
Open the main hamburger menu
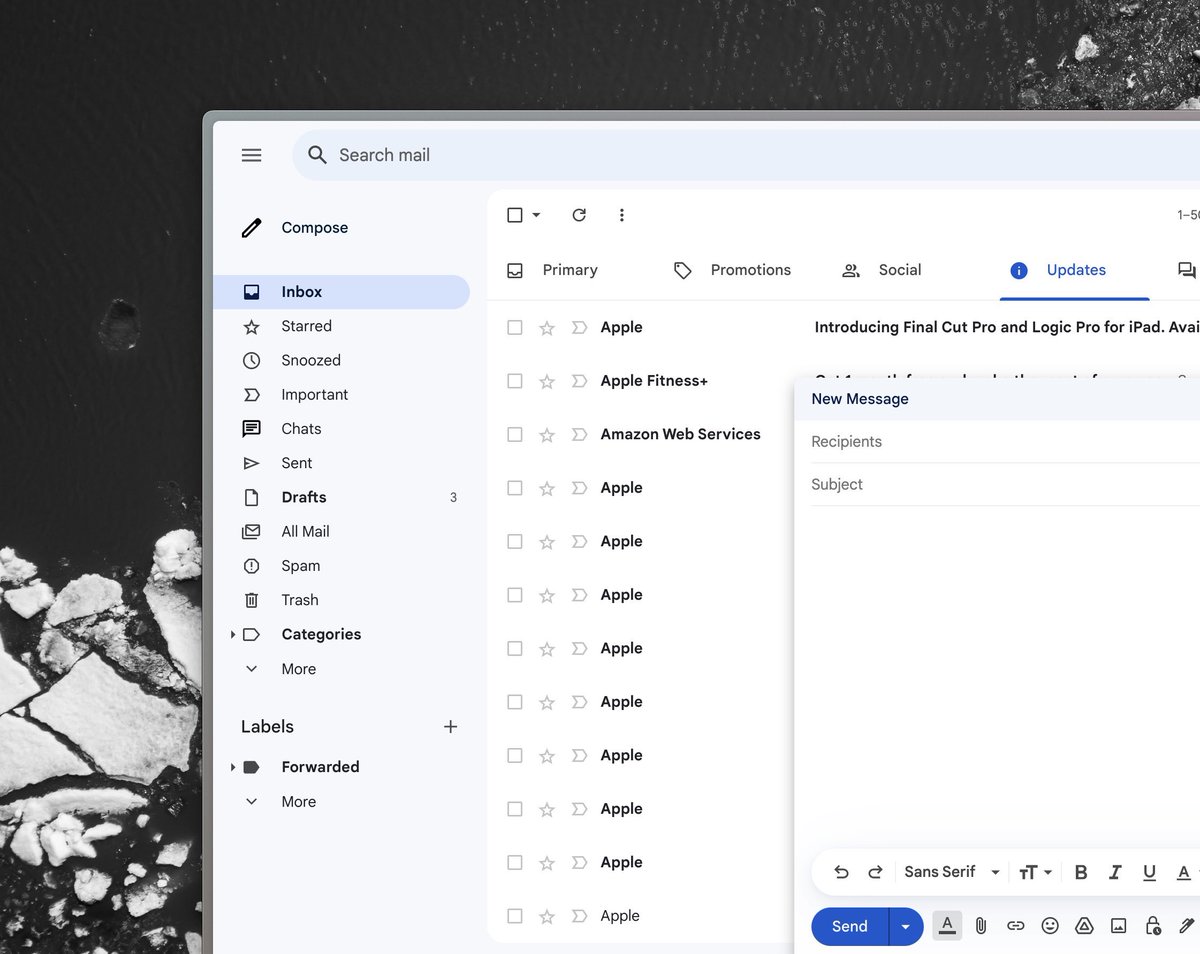[x=252, y=155]
